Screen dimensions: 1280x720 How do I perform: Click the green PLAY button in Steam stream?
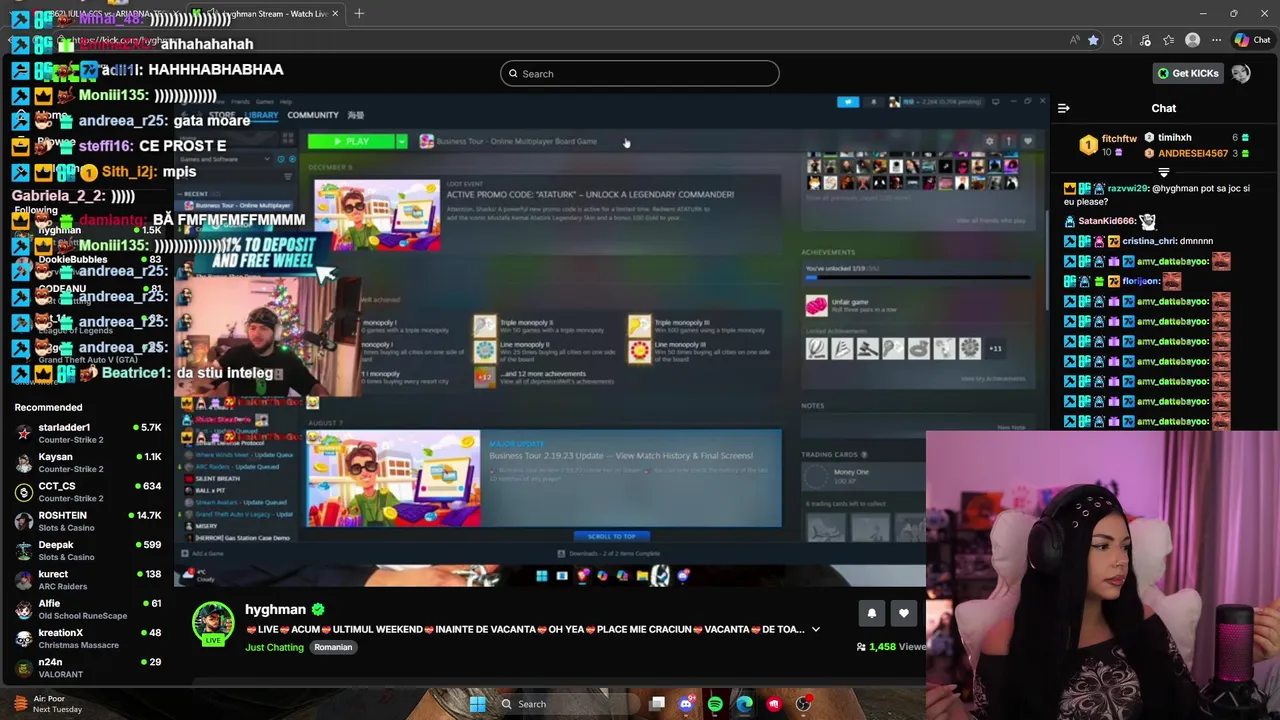[351, 141]
